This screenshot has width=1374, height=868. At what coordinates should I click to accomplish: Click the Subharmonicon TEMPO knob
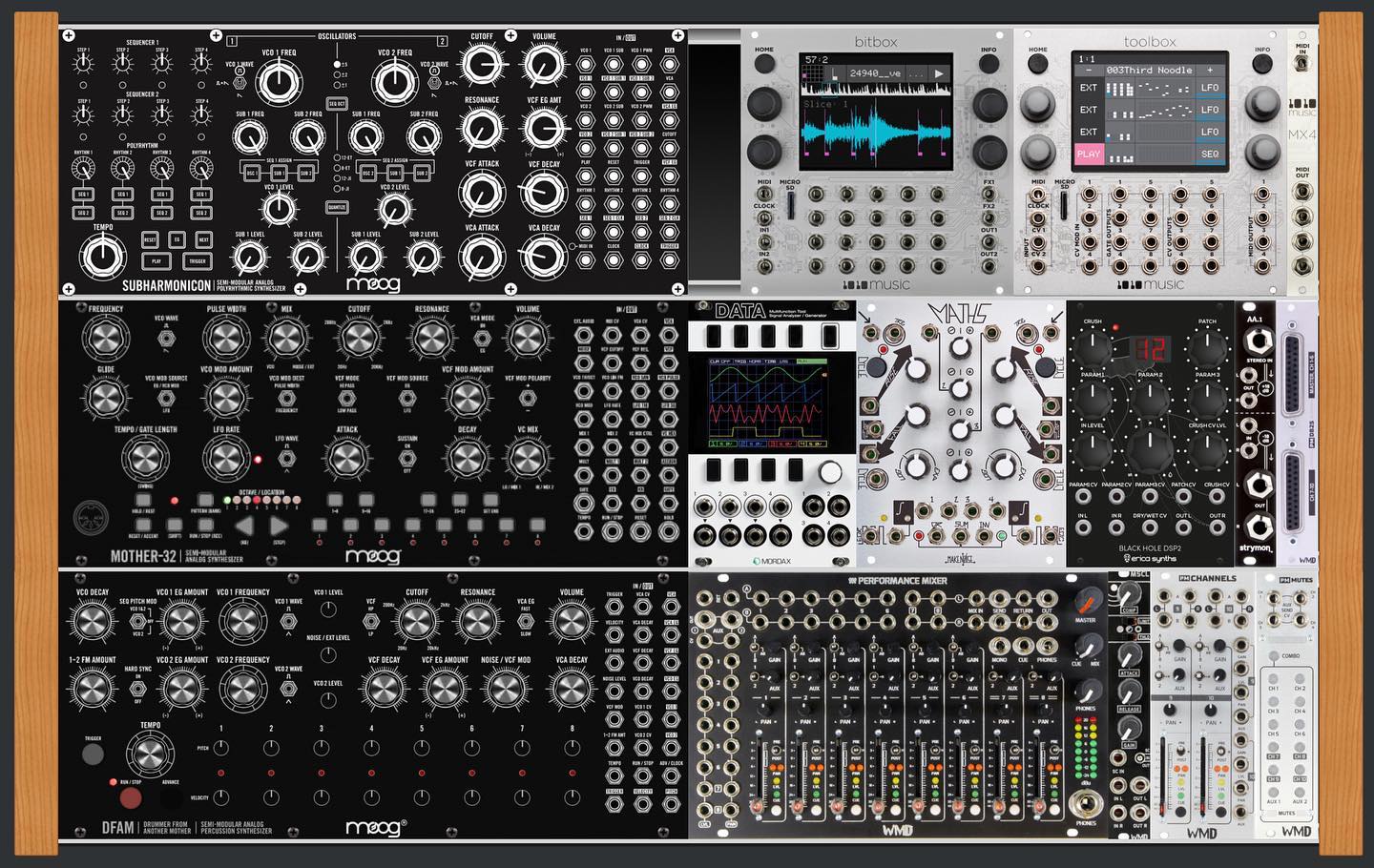pyautogui.click(x=102, y=258)
